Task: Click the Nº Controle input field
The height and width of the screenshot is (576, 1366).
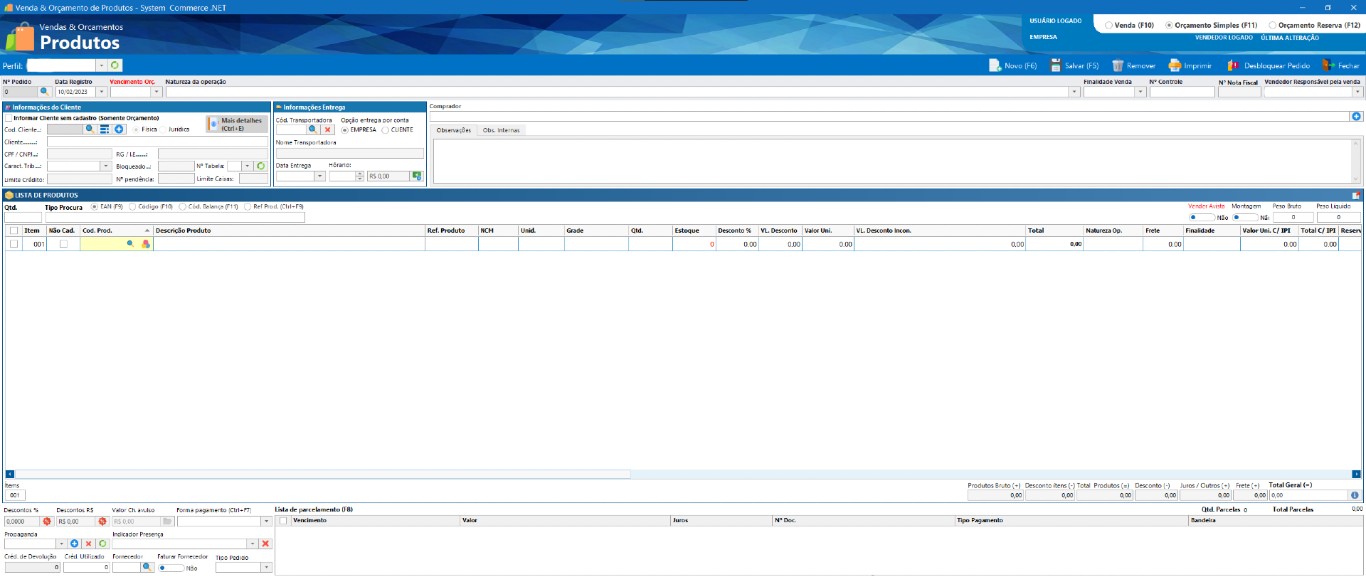Action: tap(1180, 92)
